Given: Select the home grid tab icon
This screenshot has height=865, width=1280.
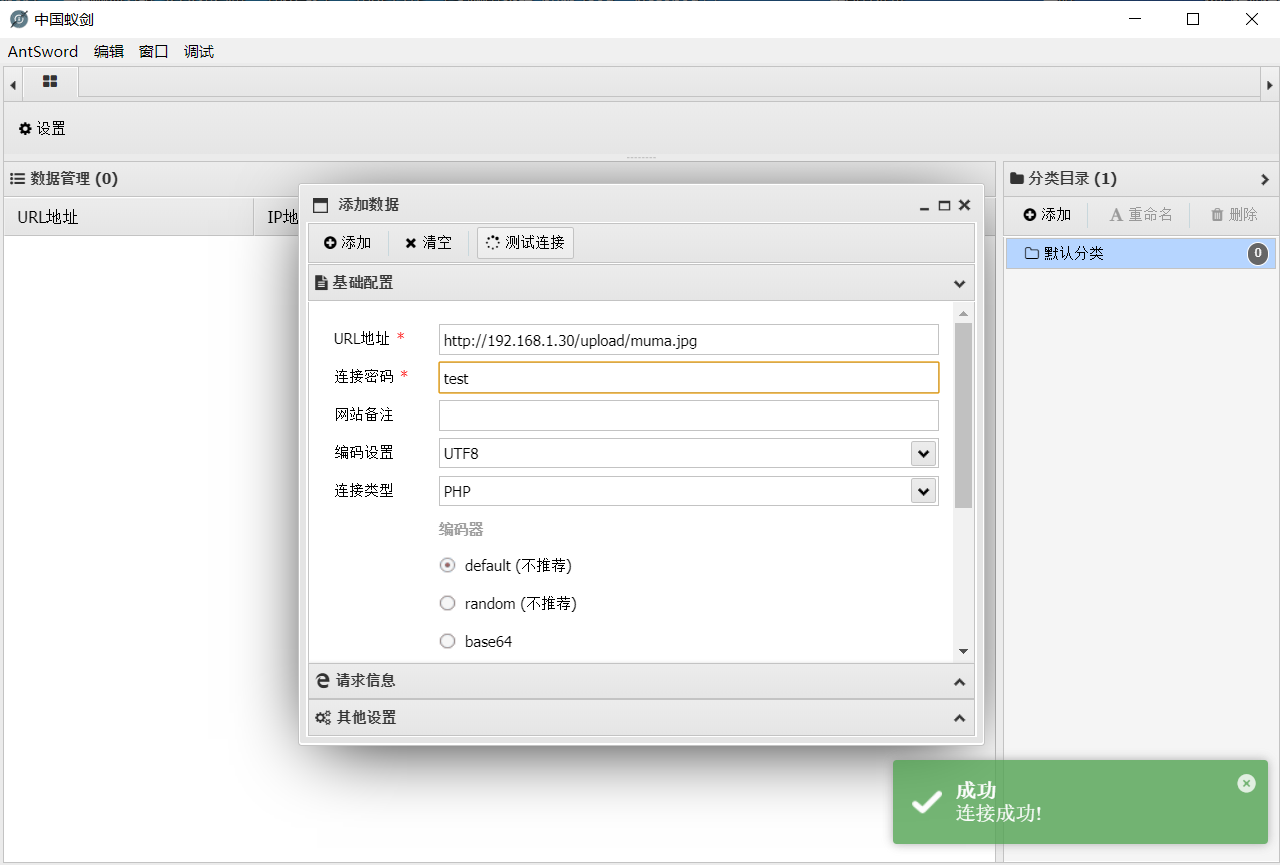Looking at the screenshot, I should [50, 82].
